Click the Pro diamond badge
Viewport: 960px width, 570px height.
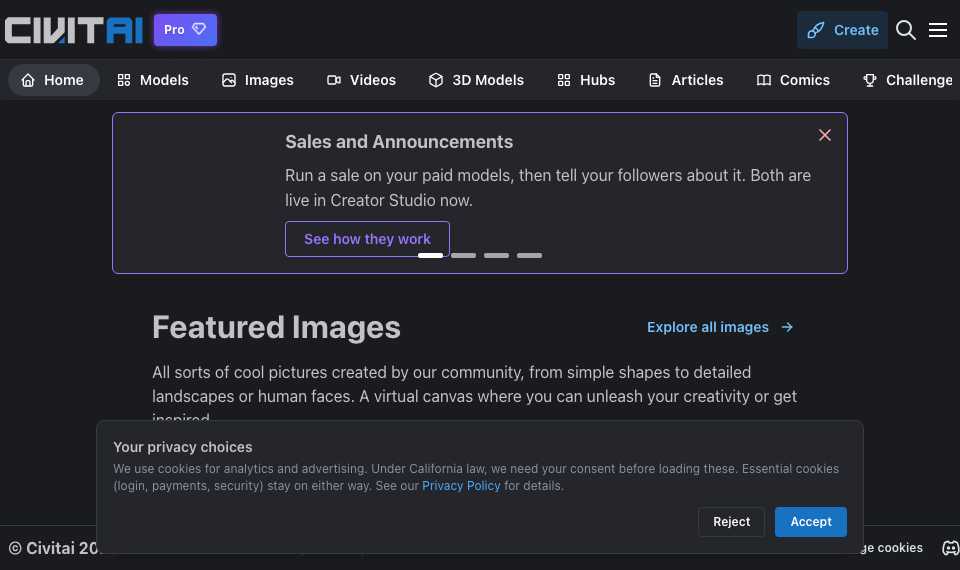click(x=185, y=29)
